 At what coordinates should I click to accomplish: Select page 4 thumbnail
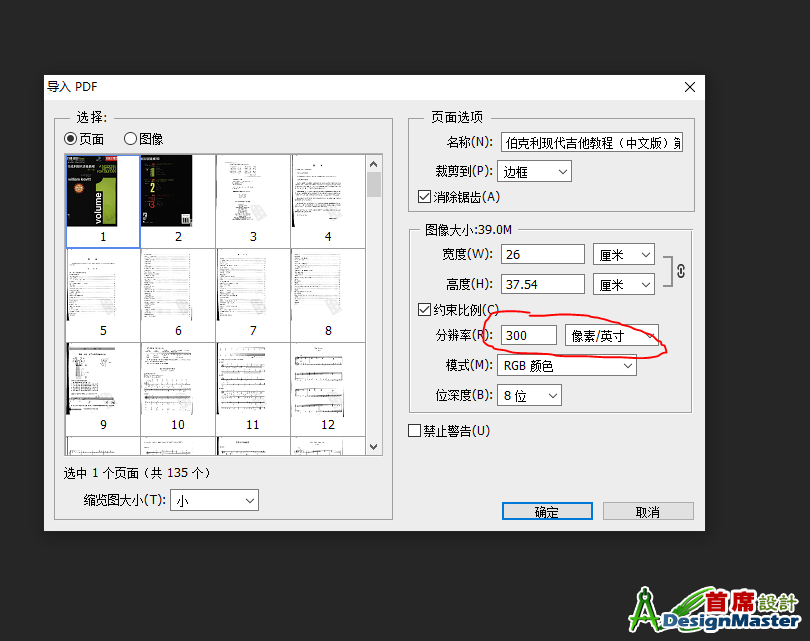coord(328,201)
